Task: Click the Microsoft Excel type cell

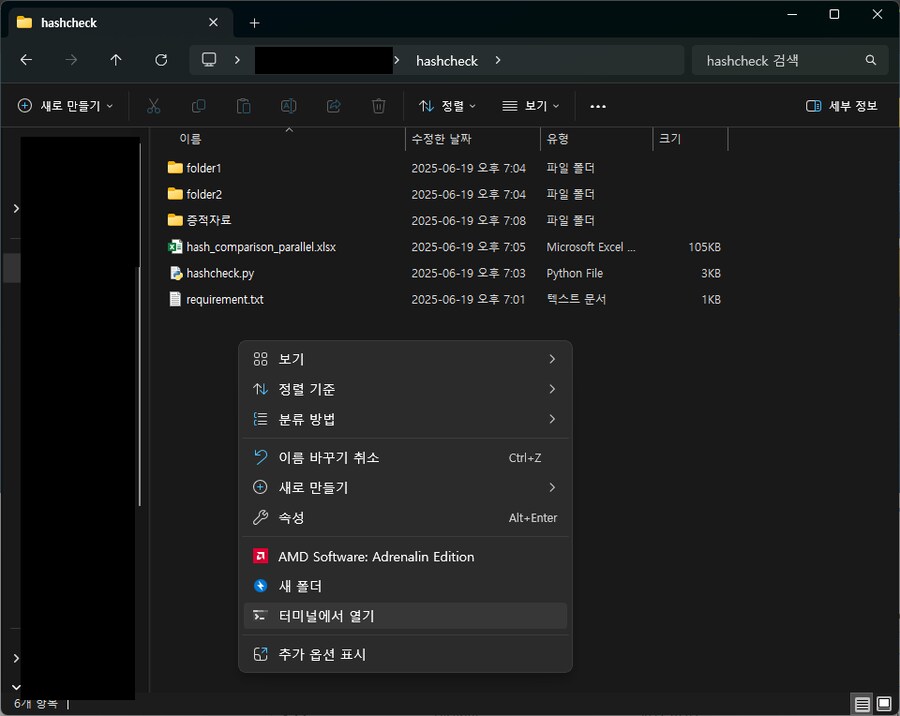Action: 591,247
